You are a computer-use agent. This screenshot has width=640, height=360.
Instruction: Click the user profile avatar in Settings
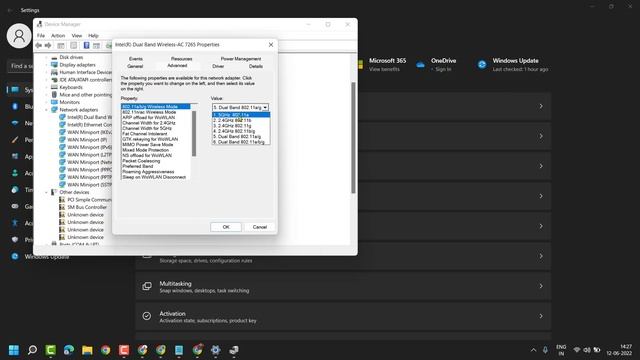tap(19, 36)
